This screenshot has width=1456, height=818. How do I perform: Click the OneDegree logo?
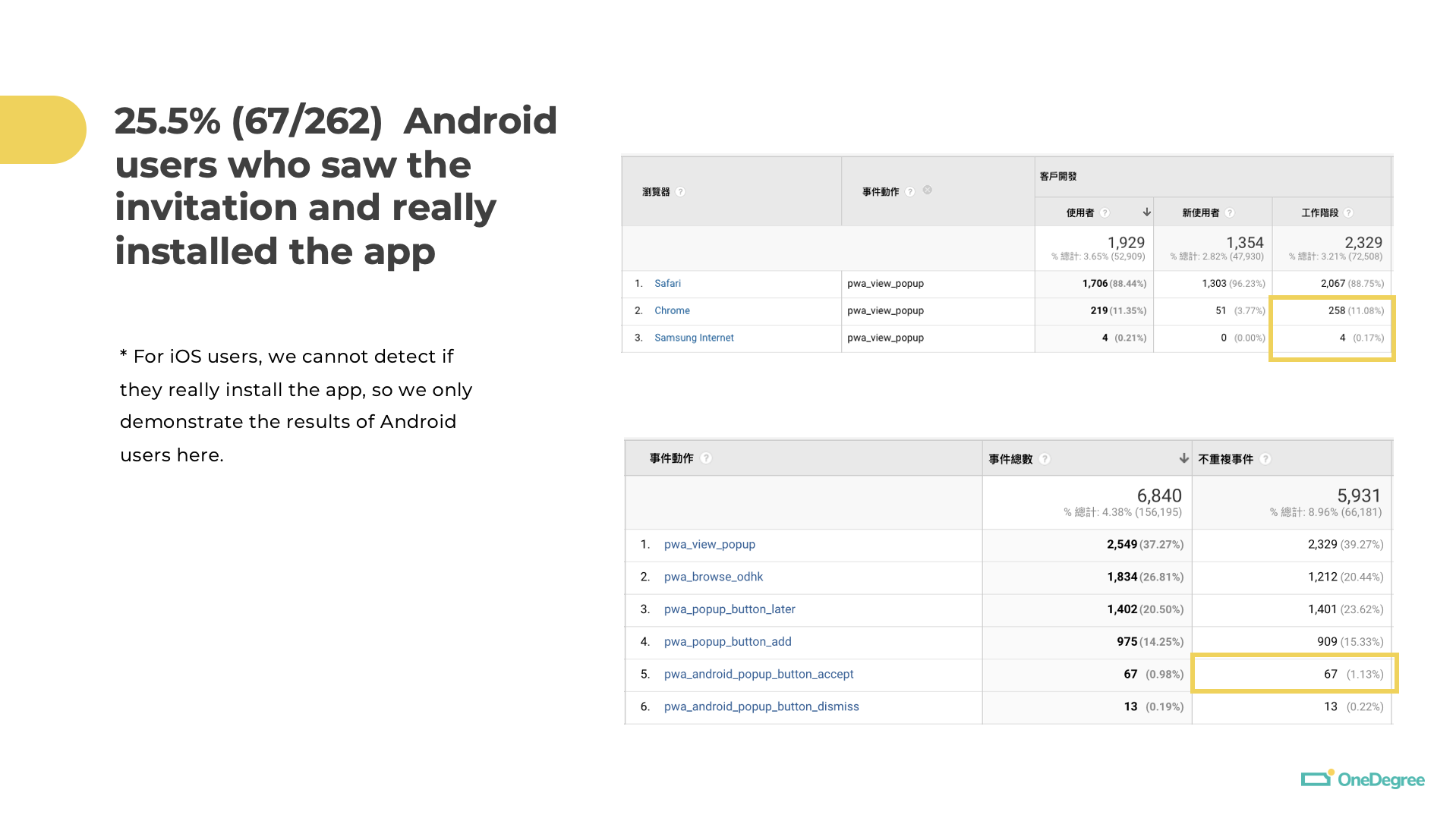[x=1363, y=779]
